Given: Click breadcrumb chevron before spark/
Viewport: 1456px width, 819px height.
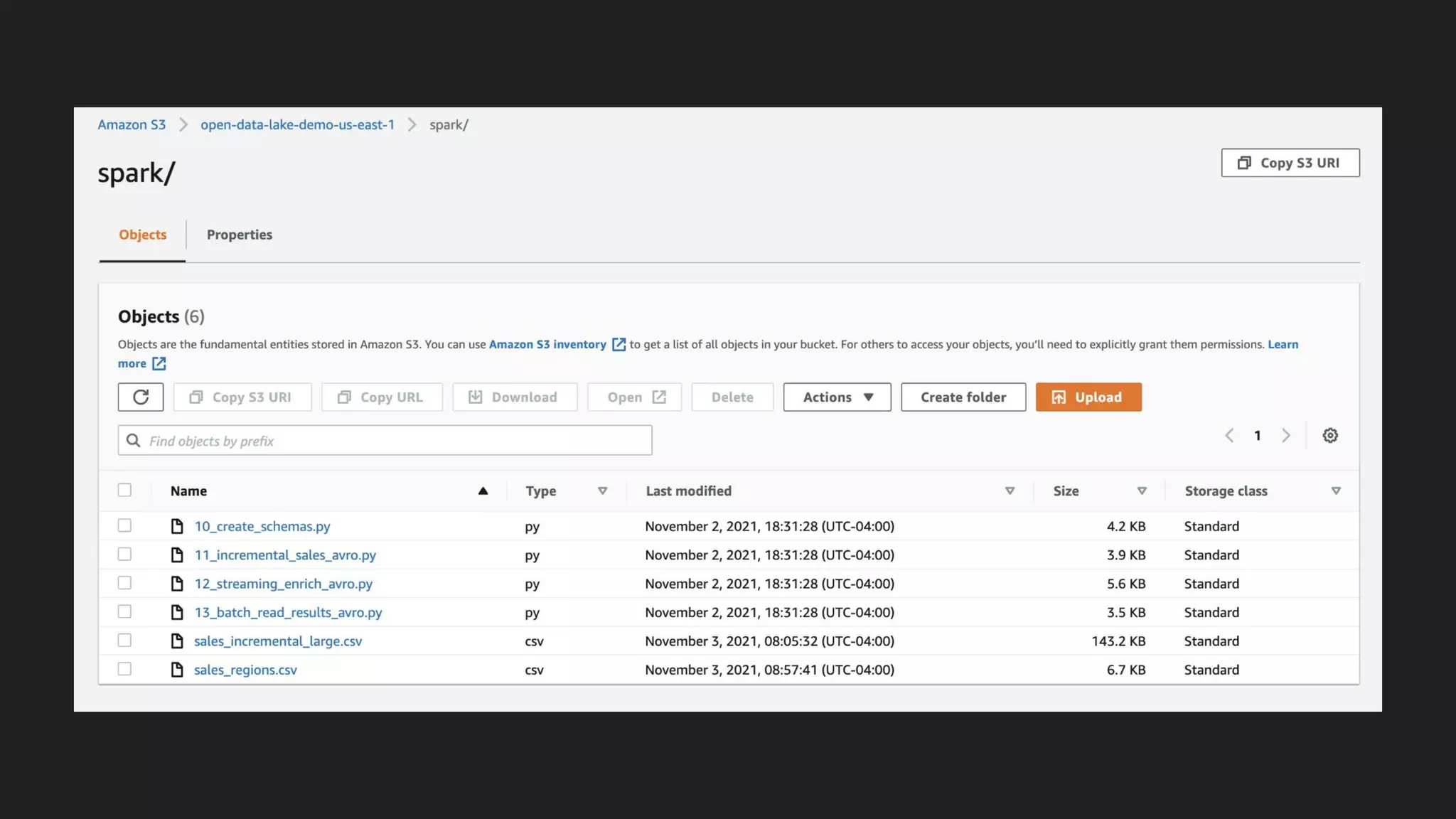Looking at the screenshot, I should [x=412, y=124].
